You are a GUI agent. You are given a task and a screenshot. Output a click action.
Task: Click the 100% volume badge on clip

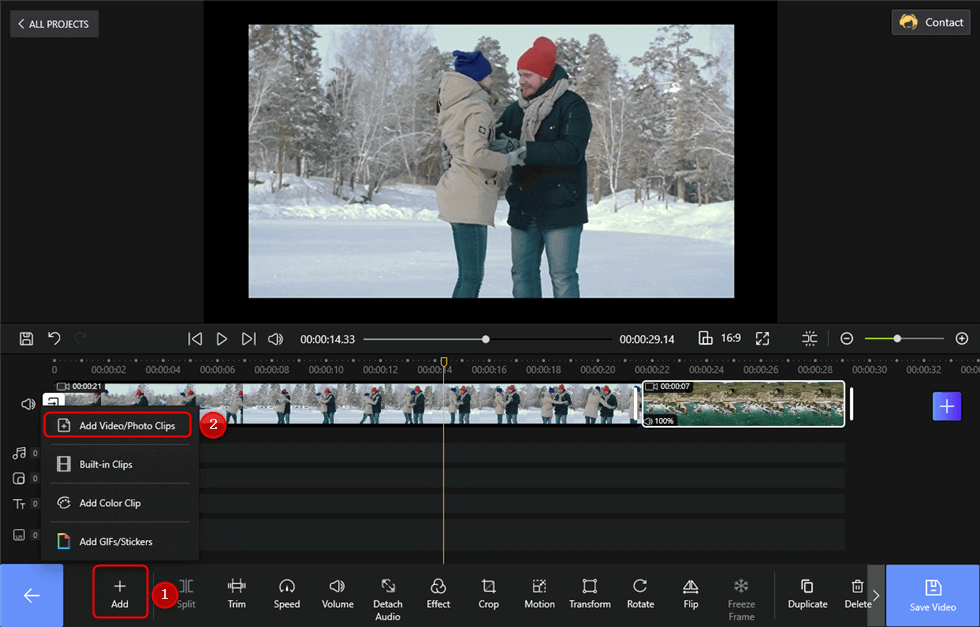click(x=659, y=421)
